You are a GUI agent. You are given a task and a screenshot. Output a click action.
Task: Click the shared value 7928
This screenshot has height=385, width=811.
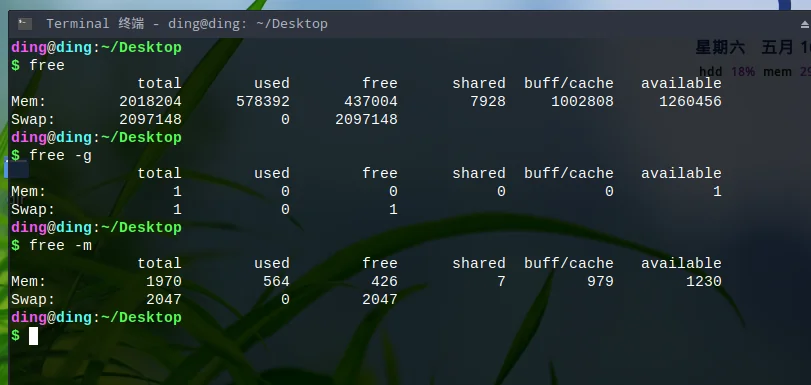(x=488, y=101)
